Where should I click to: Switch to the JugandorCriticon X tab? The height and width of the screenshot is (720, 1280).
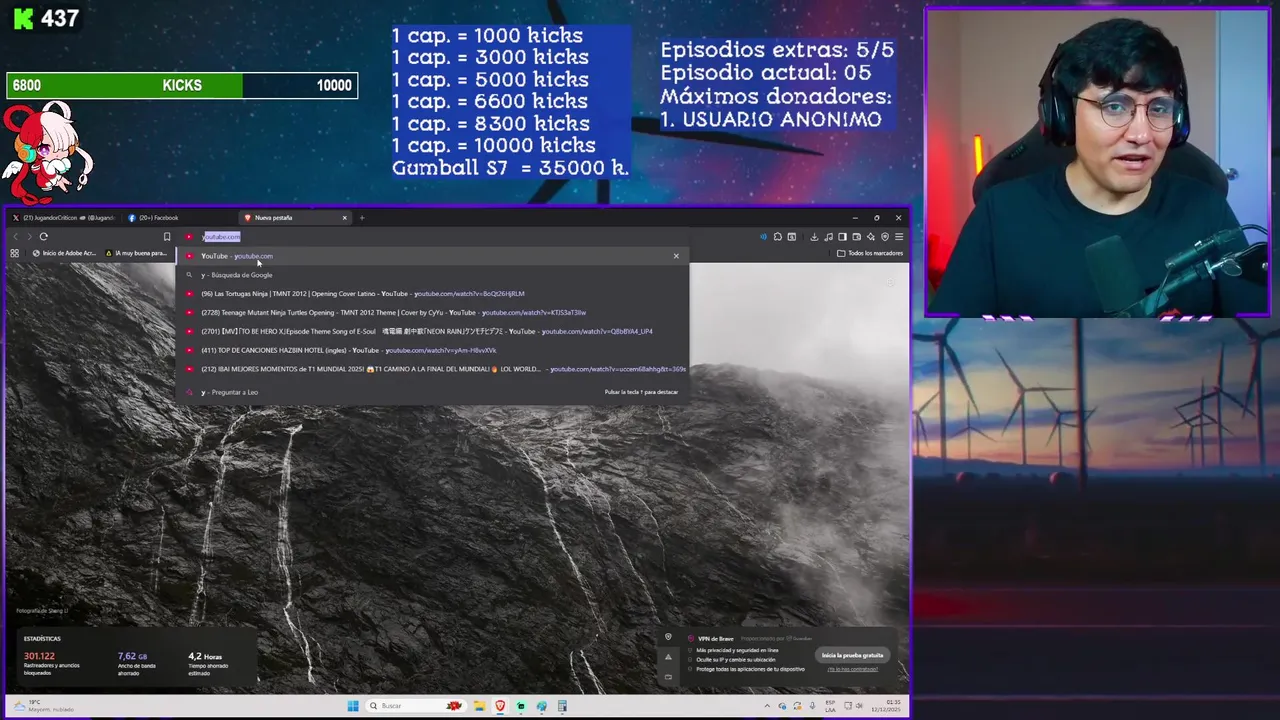click(62, 218)
